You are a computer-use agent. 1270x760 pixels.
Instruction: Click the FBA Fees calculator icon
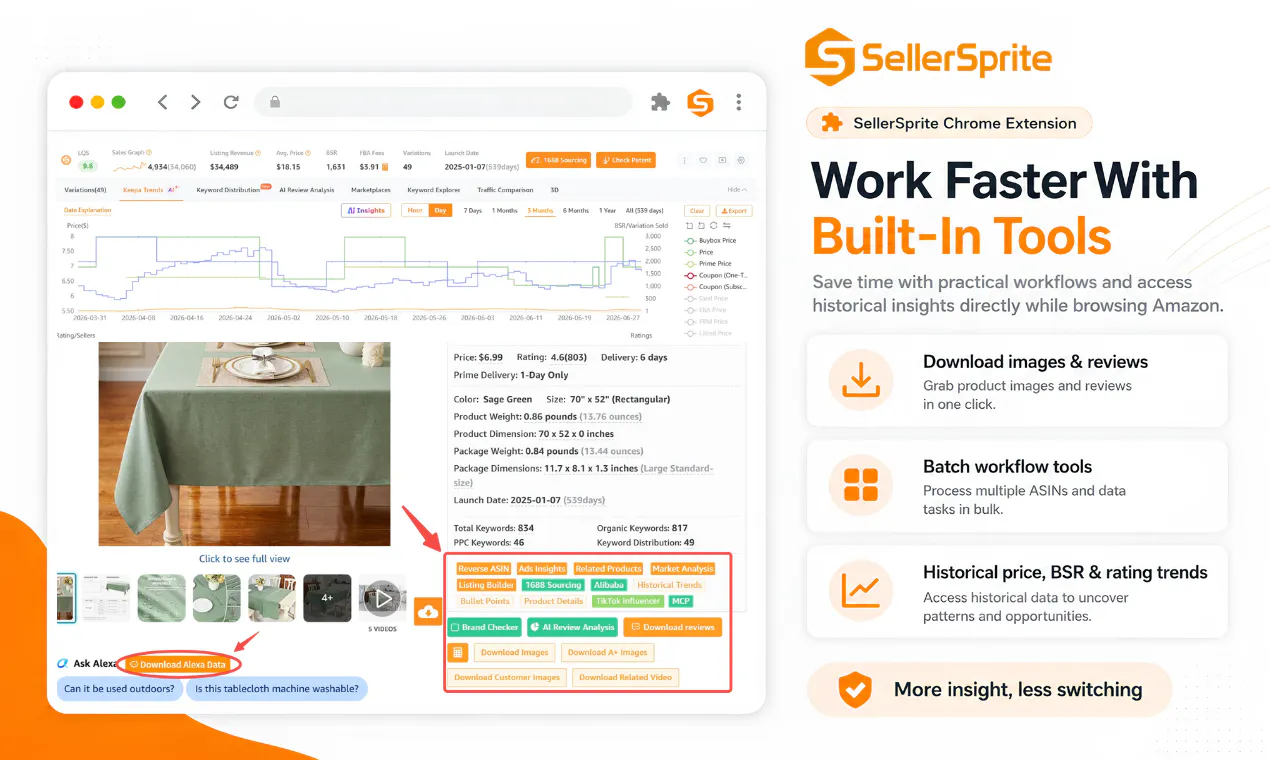(386, 166)
